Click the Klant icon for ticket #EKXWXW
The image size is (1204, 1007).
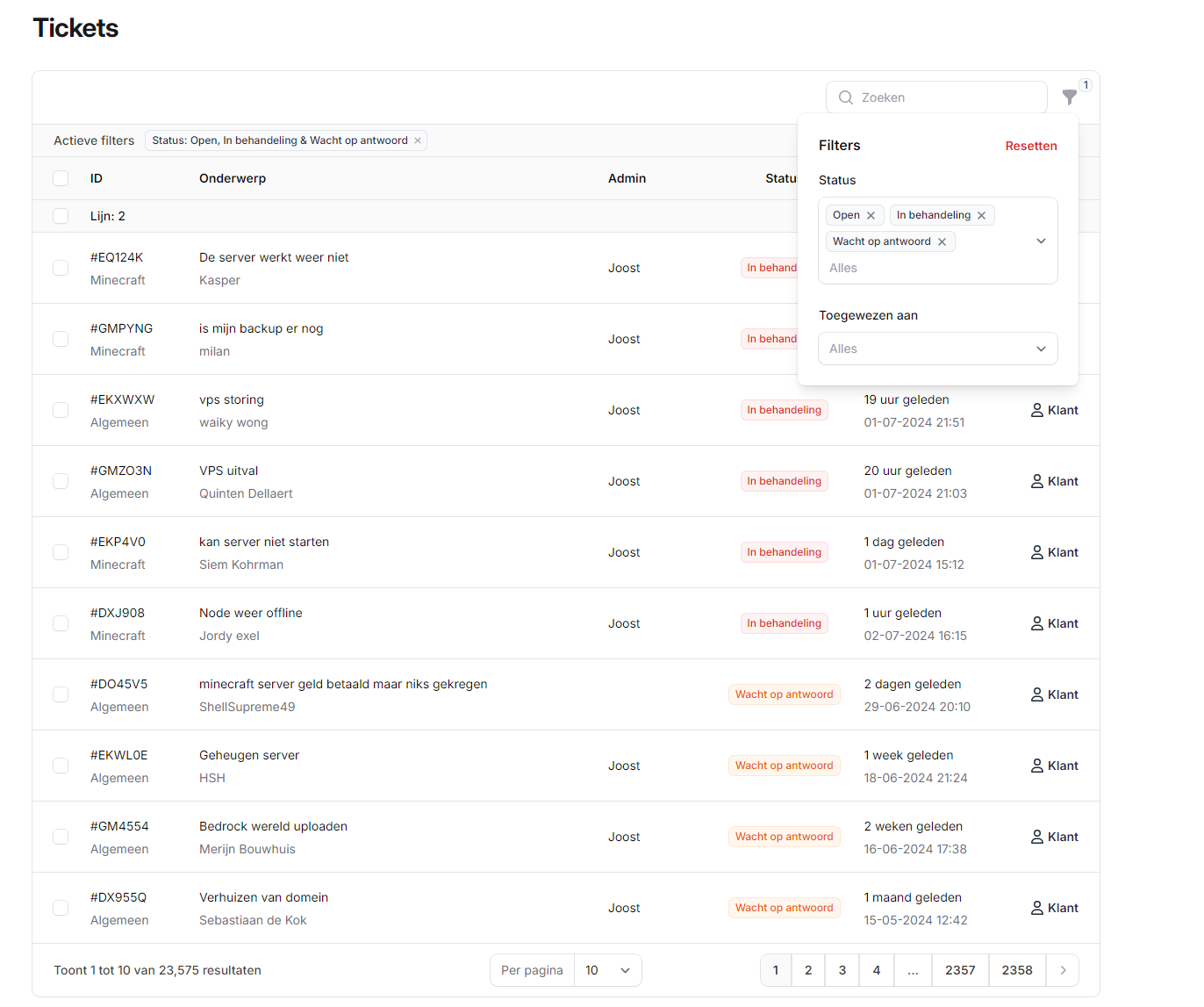click(x=1036, y=410)
